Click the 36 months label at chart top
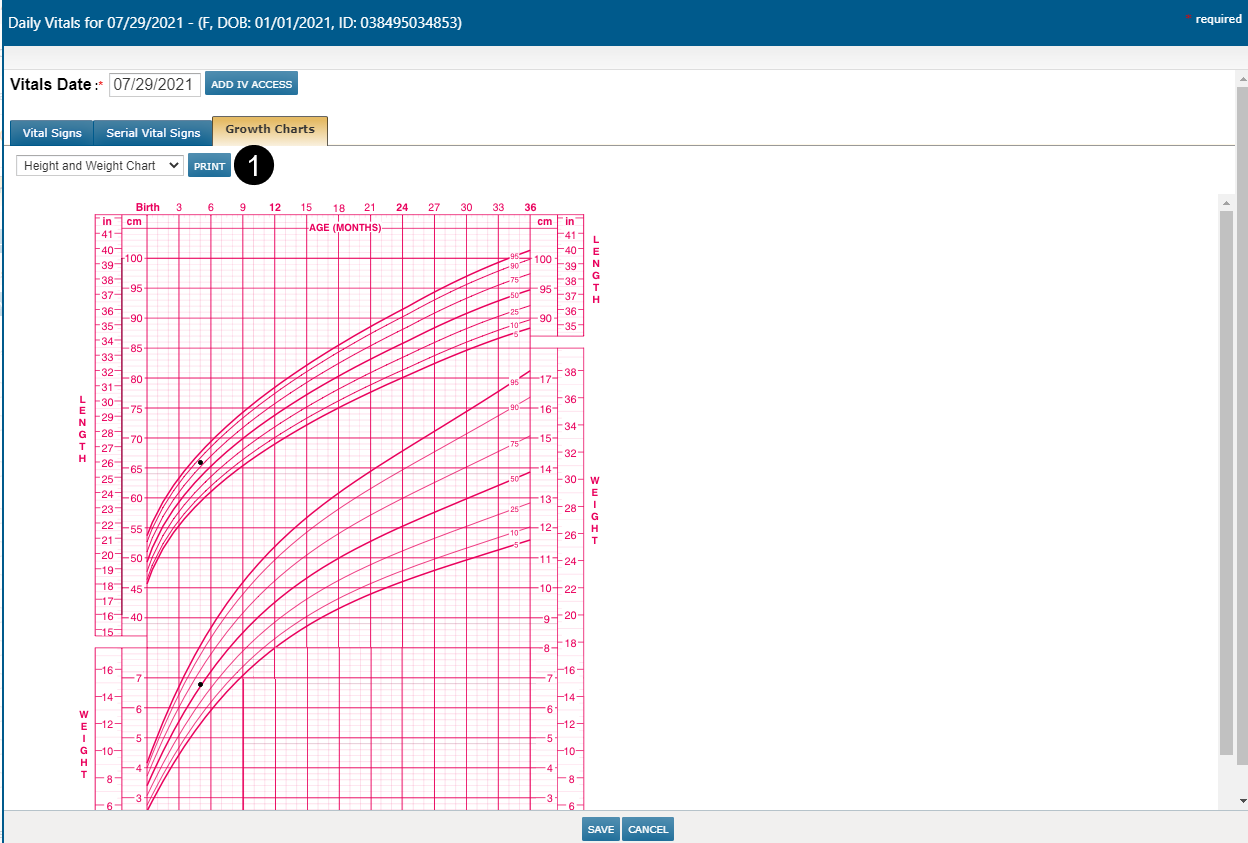 pos(530,207)
